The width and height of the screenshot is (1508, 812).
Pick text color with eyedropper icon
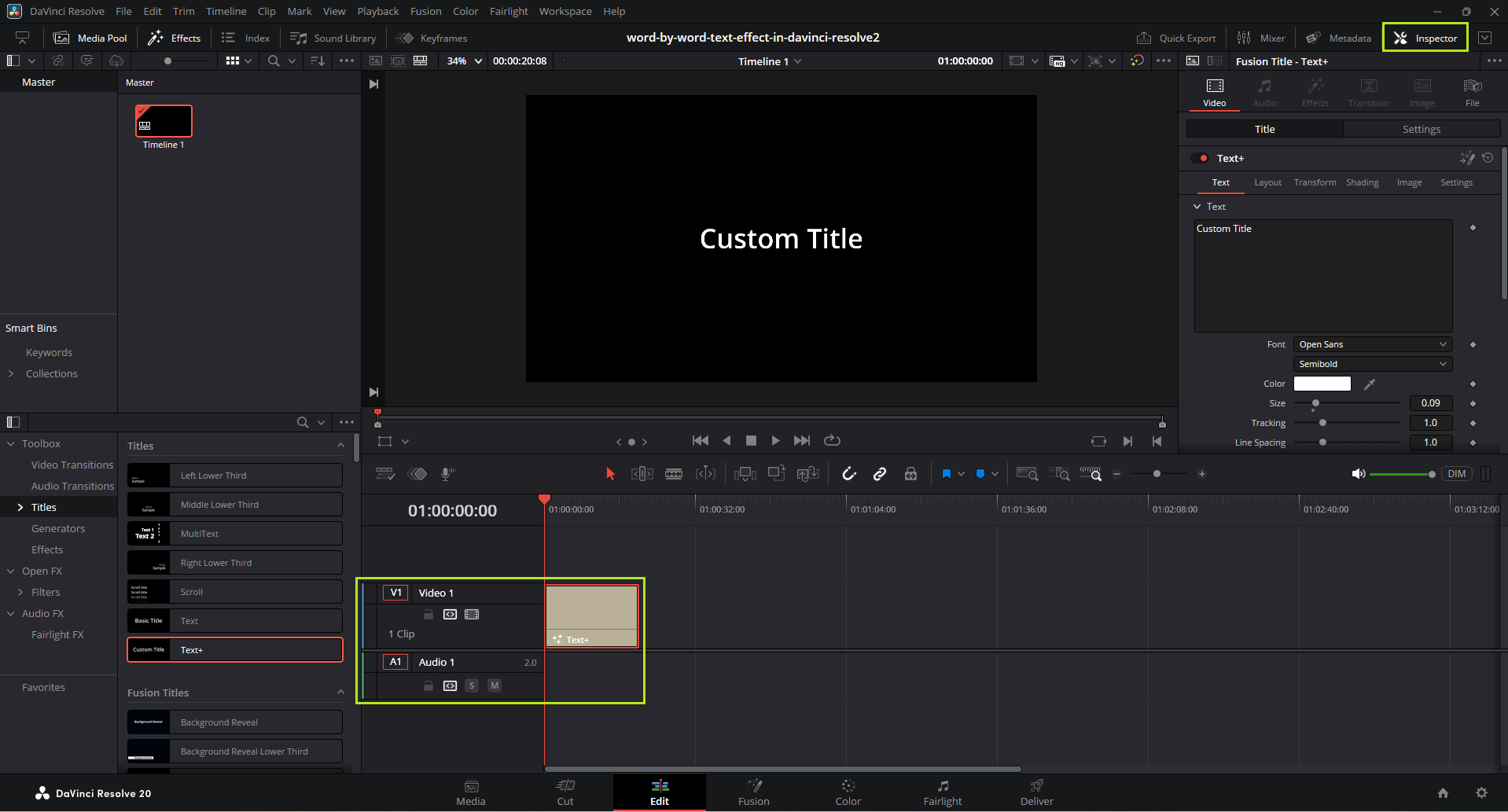coord(1369,384)
